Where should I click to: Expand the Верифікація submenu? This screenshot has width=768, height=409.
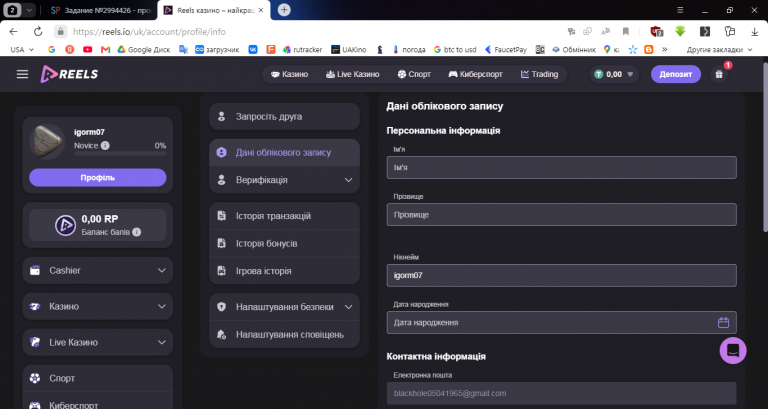pos(284,180)
